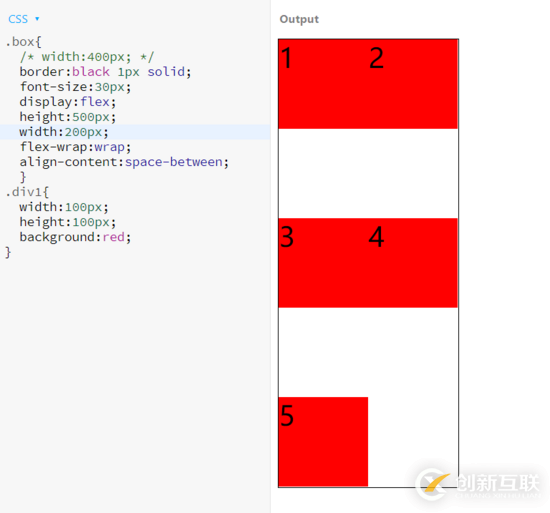Click the watermark logo icon
This screenshot has width=550, height=513.
[432, 484]
